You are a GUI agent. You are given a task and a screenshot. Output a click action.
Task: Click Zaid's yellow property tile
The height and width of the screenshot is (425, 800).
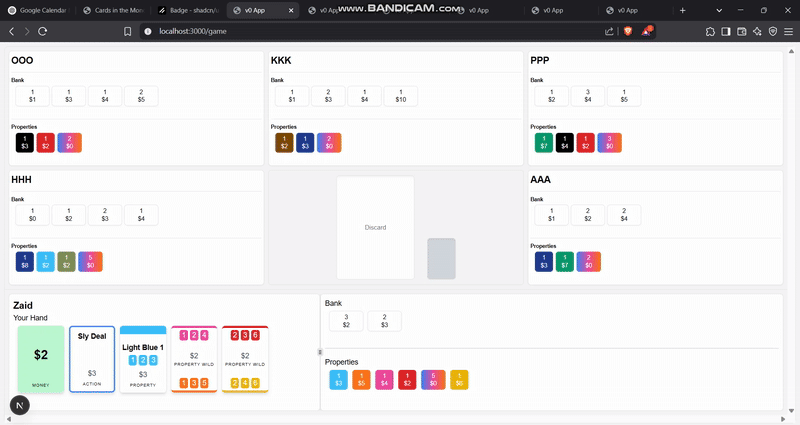(459, 380)
